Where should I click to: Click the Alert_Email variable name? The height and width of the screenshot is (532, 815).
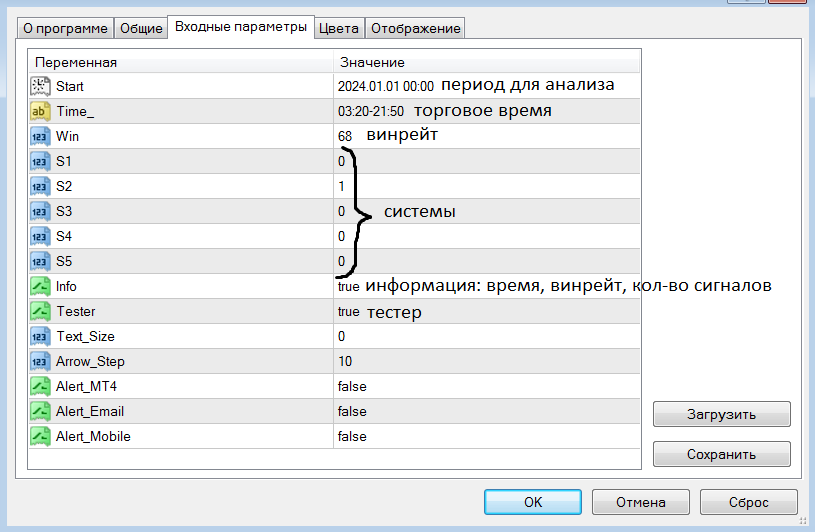[90, 411]
